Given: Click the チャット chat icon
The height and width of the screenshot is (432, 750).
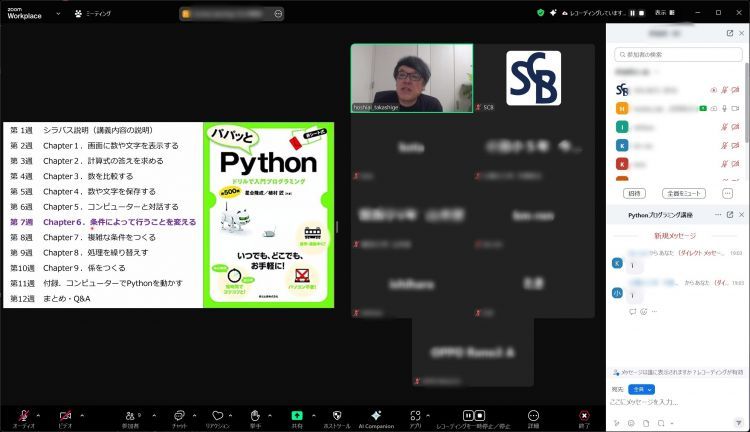Looking at the screenshot, I should (179, 415).
